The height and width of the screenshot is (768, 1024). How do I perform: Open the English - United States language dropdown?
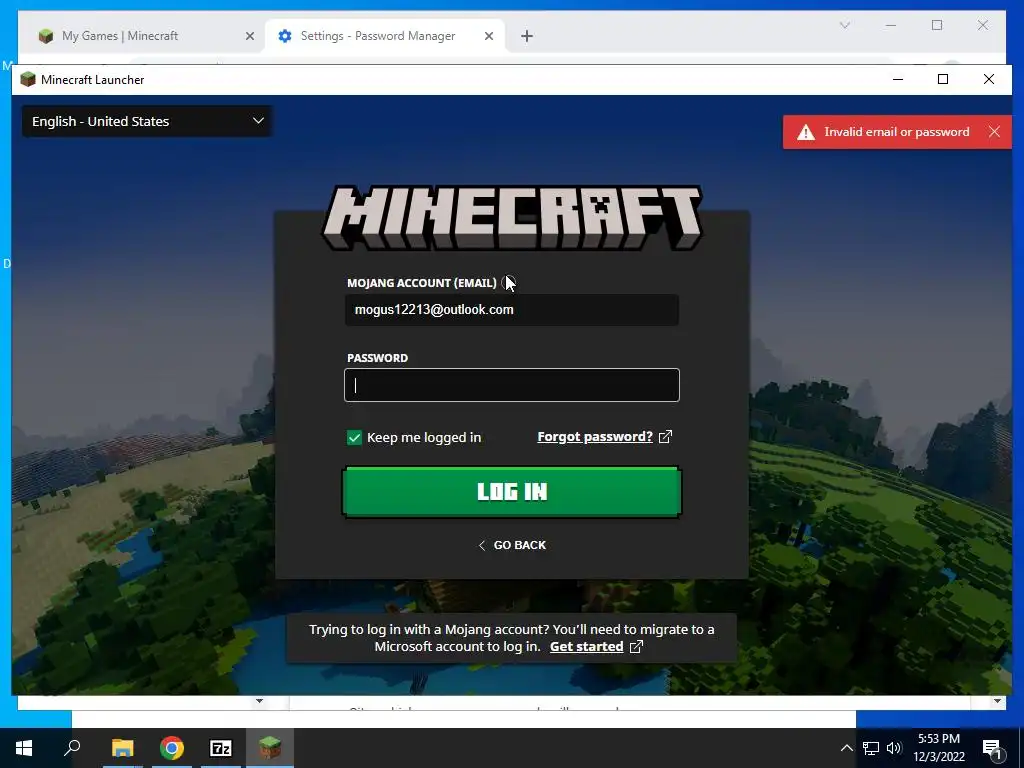(147, 121)
